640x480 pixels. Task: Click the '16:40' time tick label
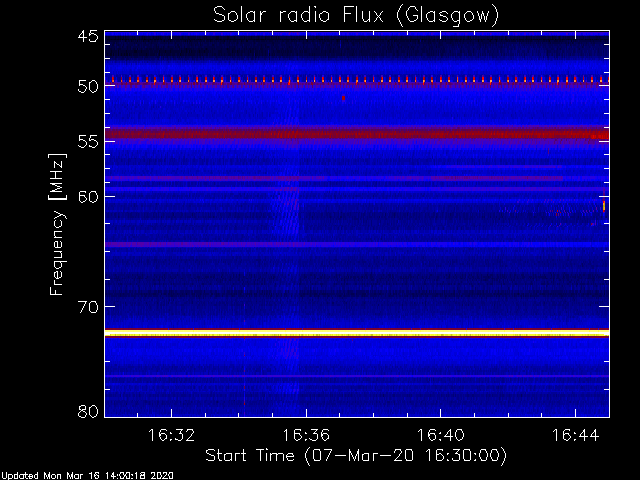click(440, 435)
